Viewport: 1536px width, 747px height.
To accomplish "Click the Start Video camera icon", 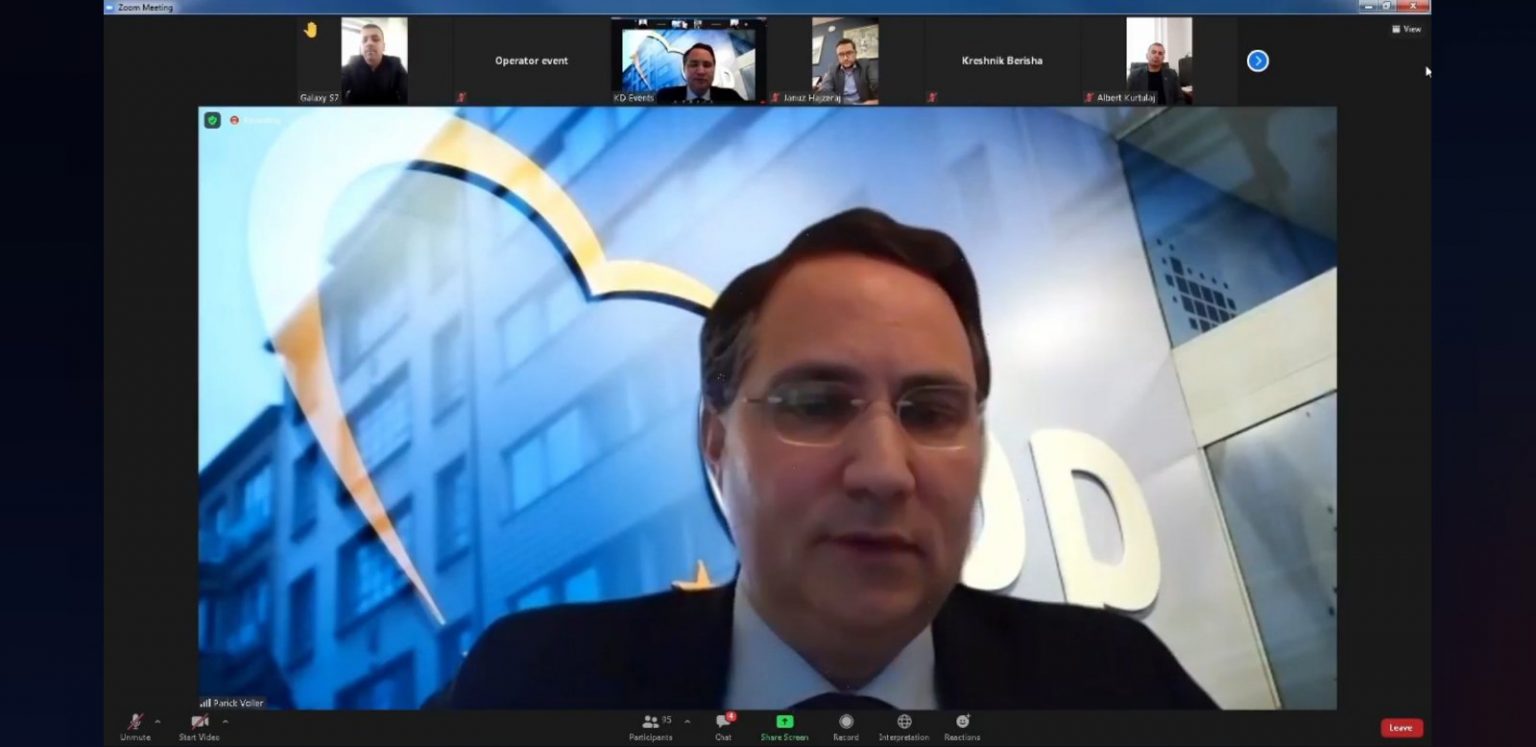I will tap(199, 722).
